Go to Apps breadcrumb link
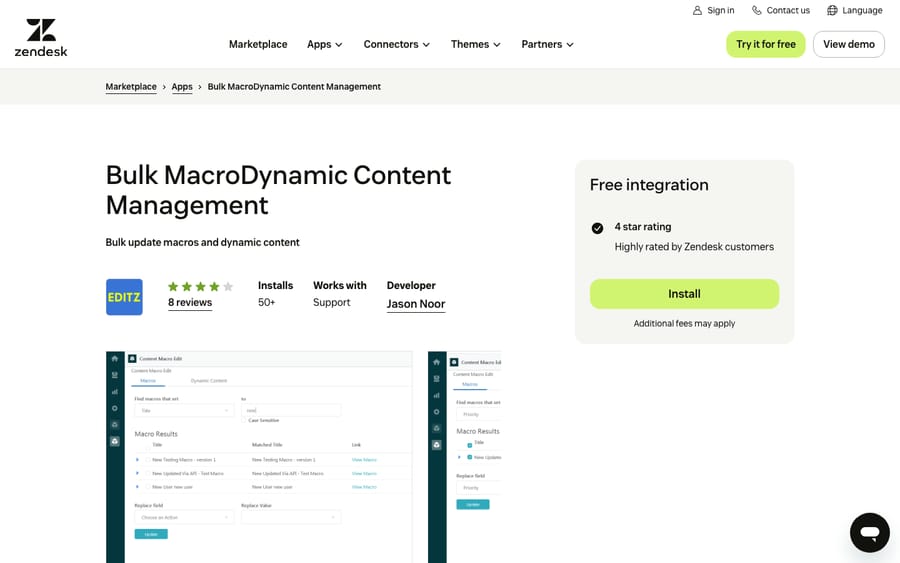Screen dimensions: 900x563 point(182,87)
